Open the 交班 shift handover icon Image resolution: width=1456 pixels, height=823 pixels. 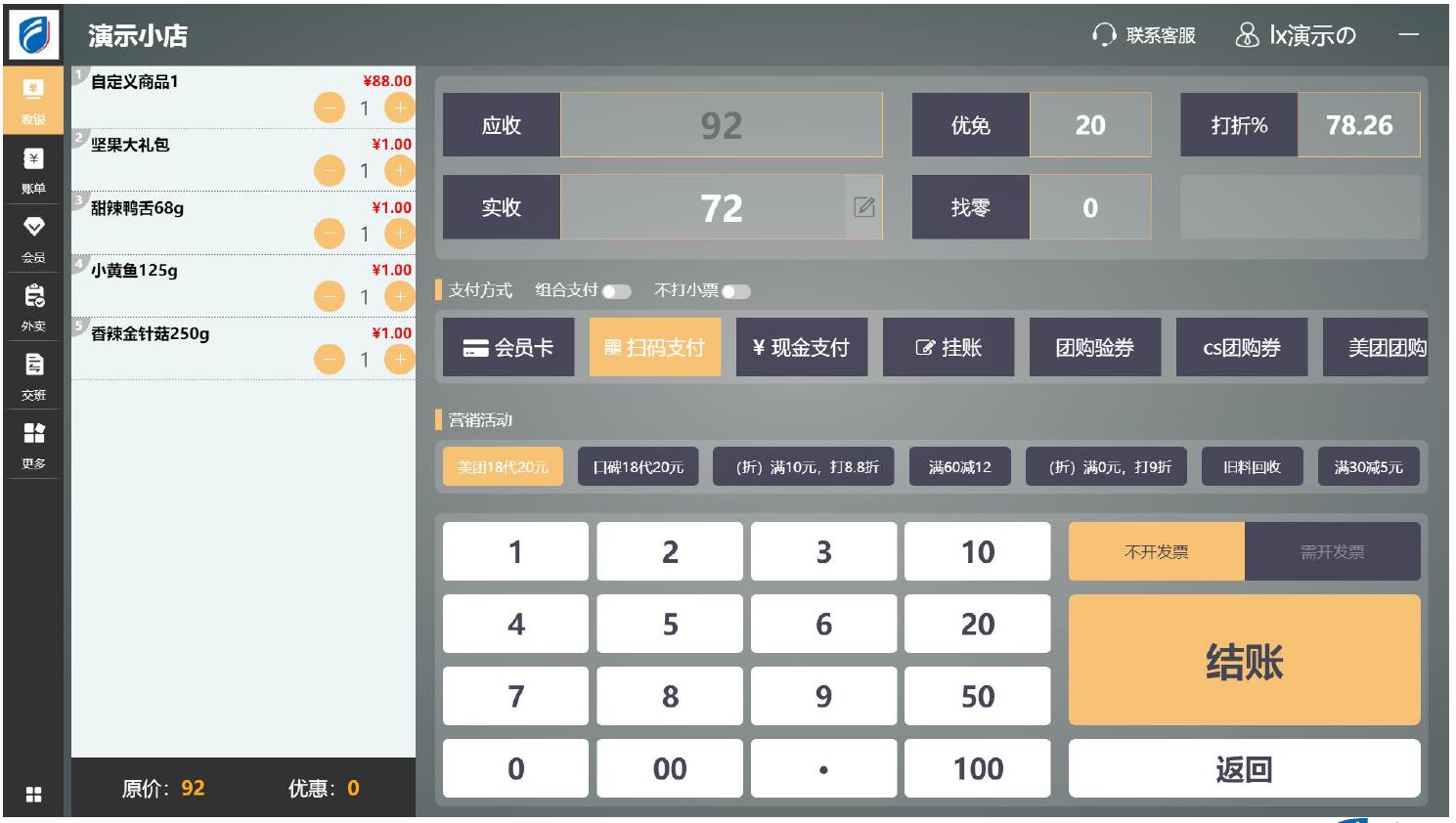(x=33, y=375)
